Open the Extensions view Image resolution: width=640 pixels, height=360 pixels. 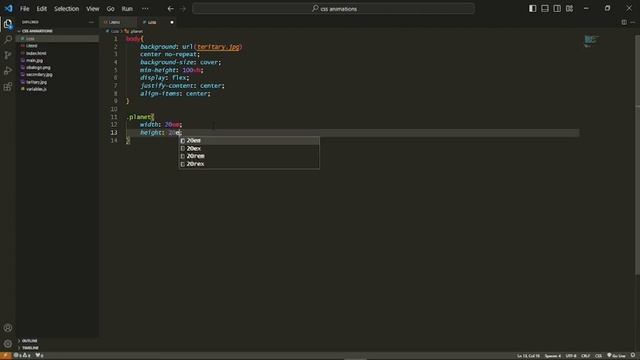[x=8, y=87]
